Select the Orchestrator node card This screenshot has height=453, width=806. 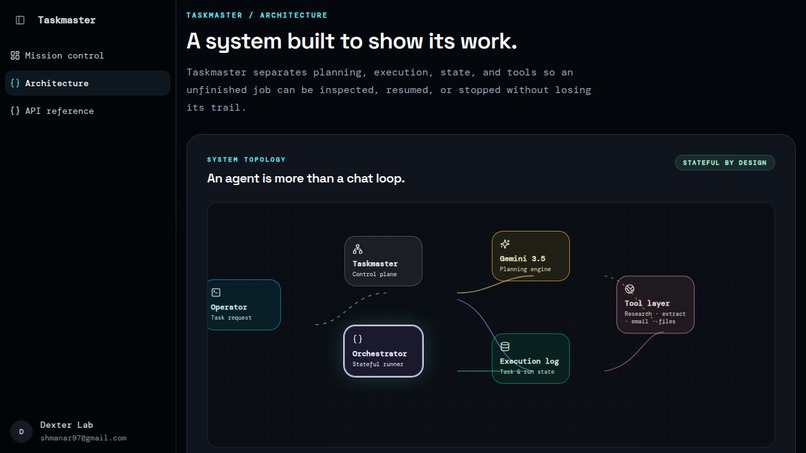click(383, 351)
